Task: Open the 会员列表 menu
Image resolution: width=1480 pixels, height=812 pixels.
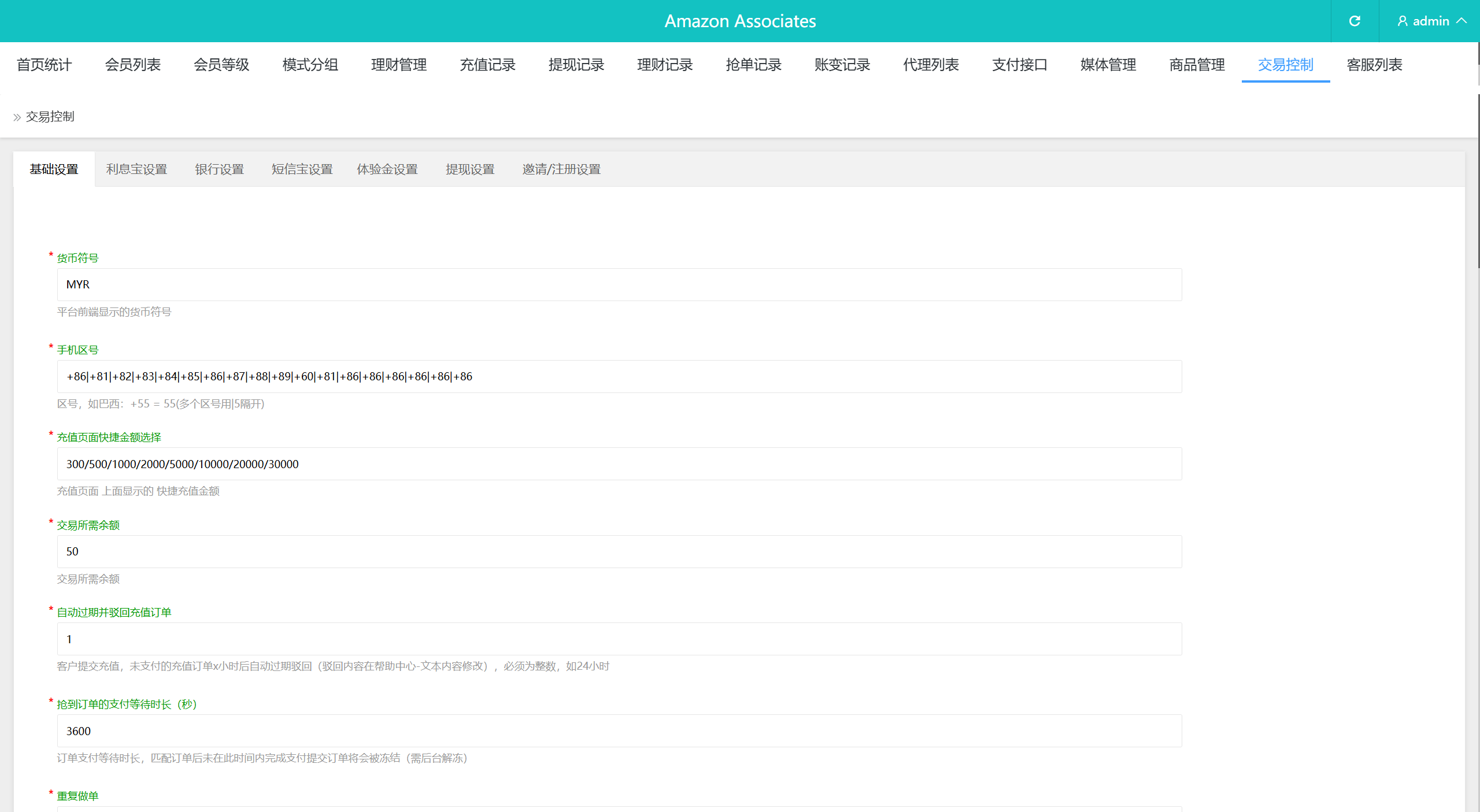Action: click(133, 65)
